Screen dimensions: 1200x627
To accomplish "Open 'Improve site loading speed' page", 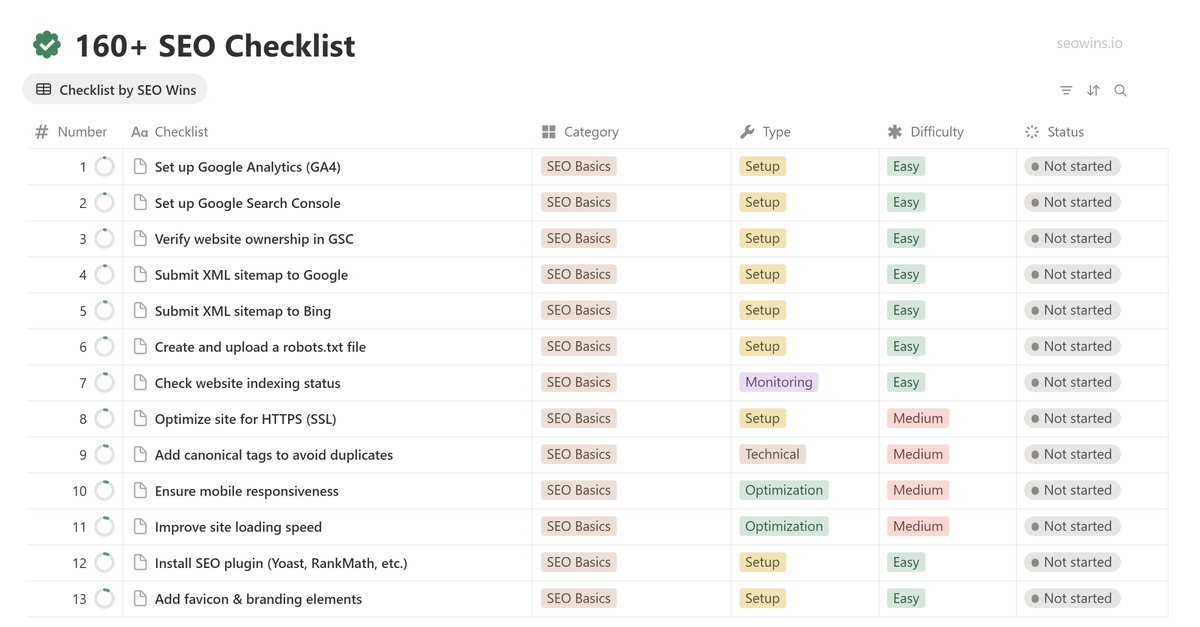I will (x=238, y=527).
